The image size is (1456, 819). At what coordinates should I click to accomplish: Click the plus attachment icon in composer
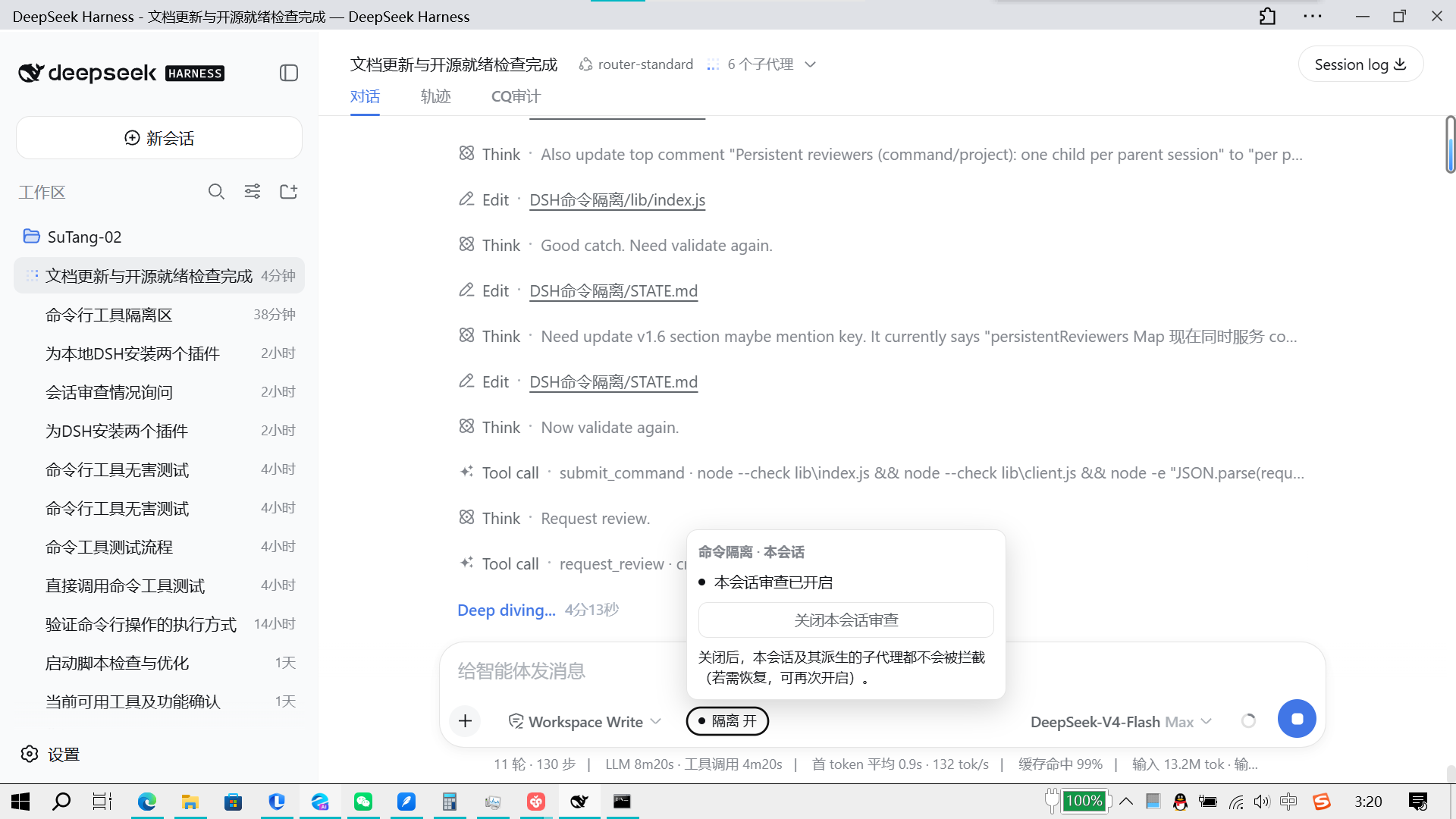tap(466, 720)
